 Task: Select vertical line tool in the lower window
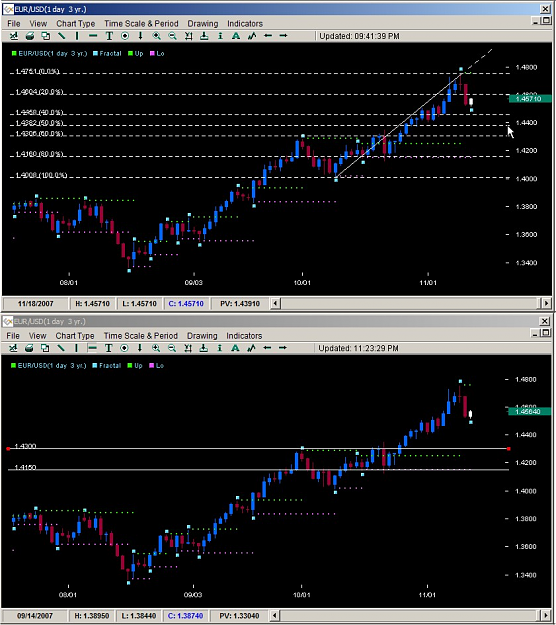(x=76, y=348)
